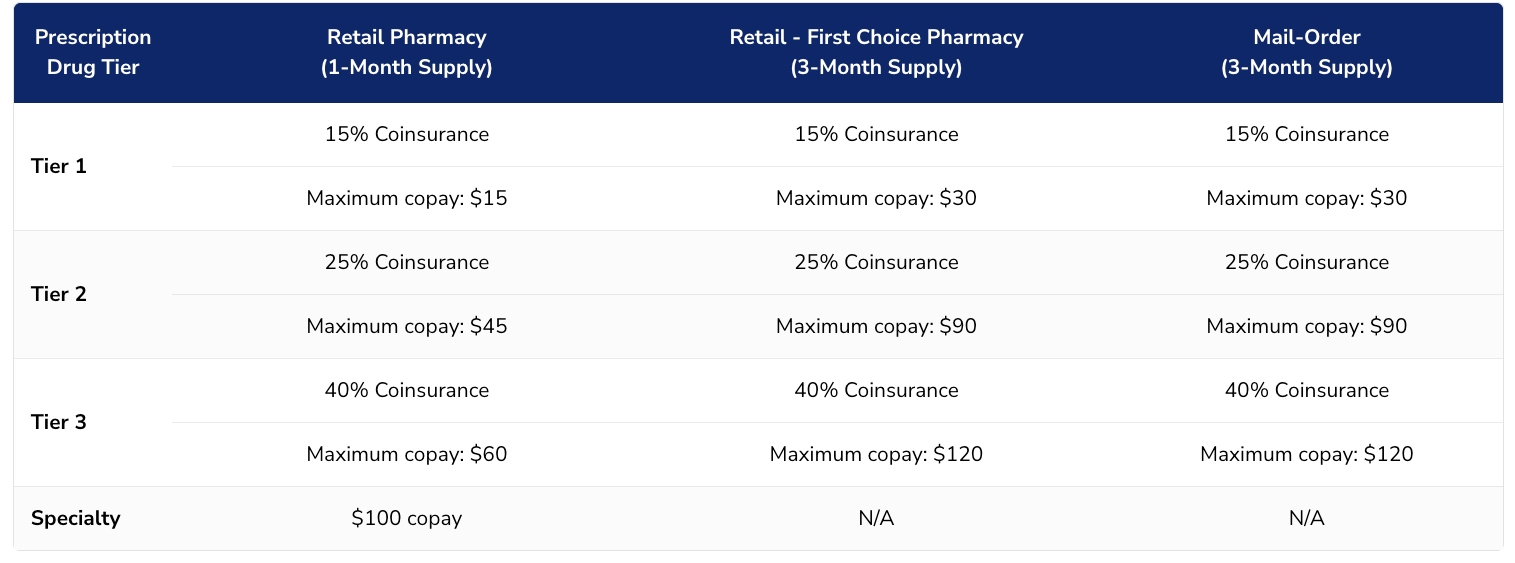Image resolution: width=1515 pixels, height=563 pixels.
Task: Click Mail-Order 25% Coinsurance cell
Action: coord(1306,262)
